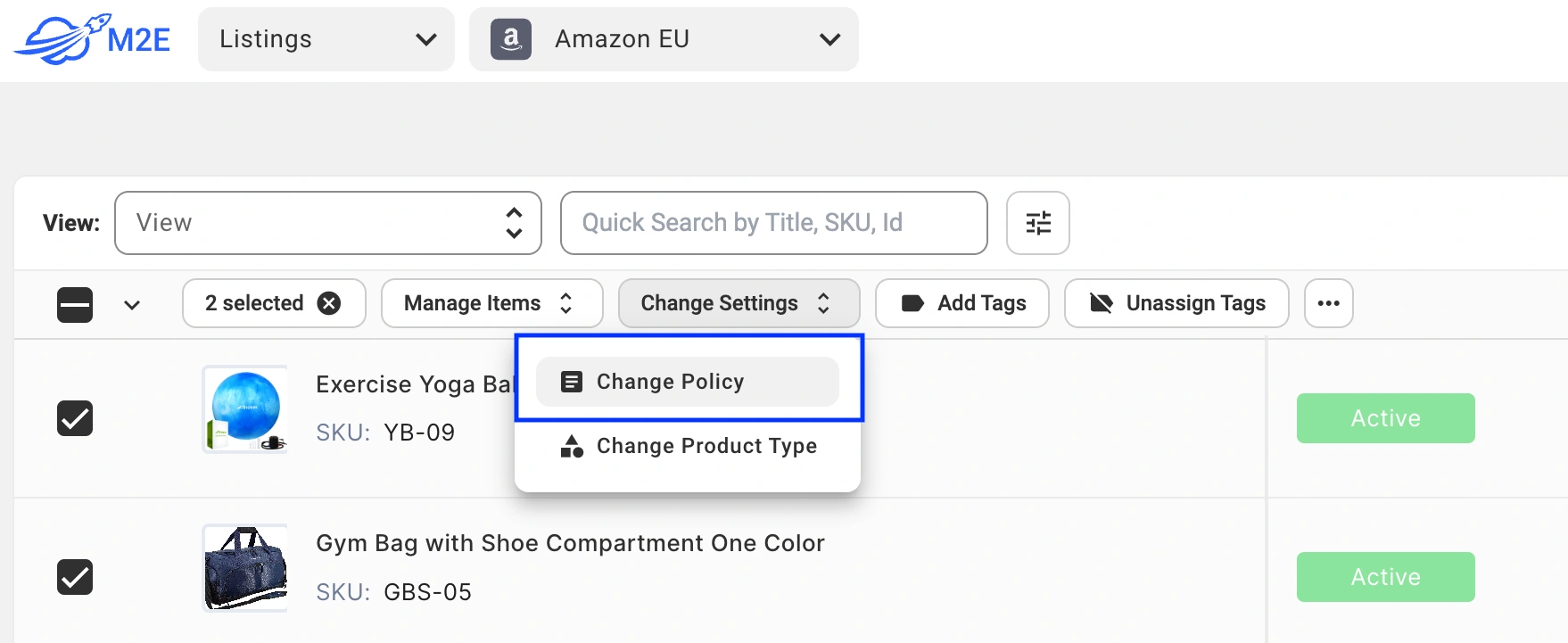
Task: Uncheck the Gym Bag row checkbox
Action: coord(75,577)
